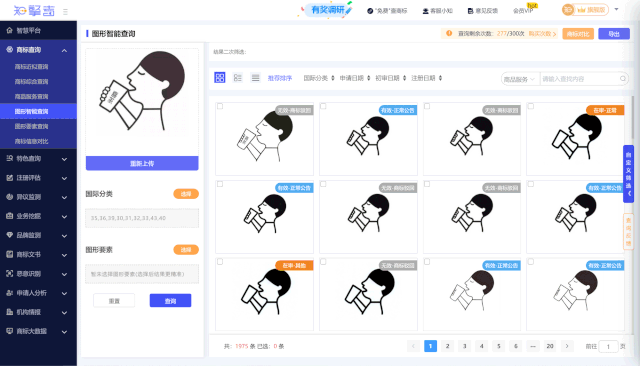The height and width of the screenshot is (366, 640).
Task: Click the 特色查询 sidebar icon
Action: click(x=9, y=158)
